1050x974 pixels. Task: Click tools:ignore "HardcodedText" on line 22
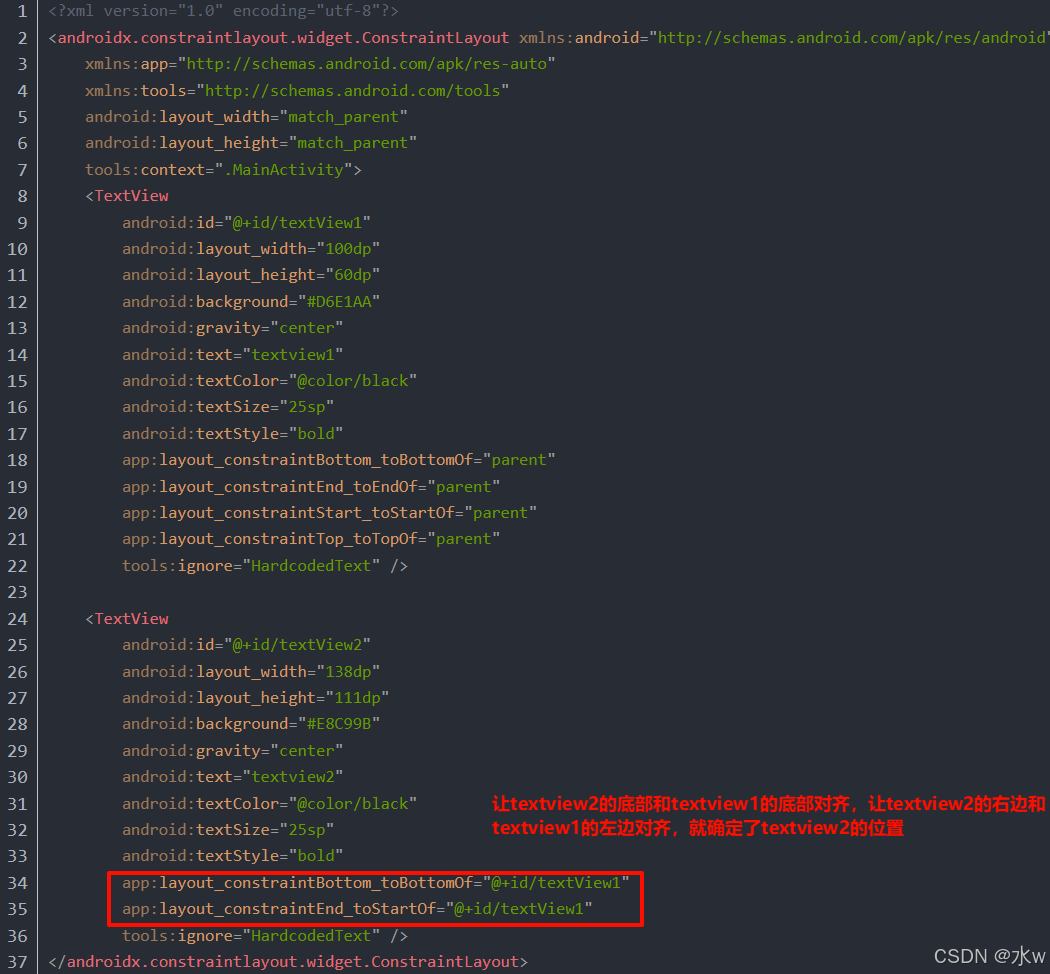[251, 566]
